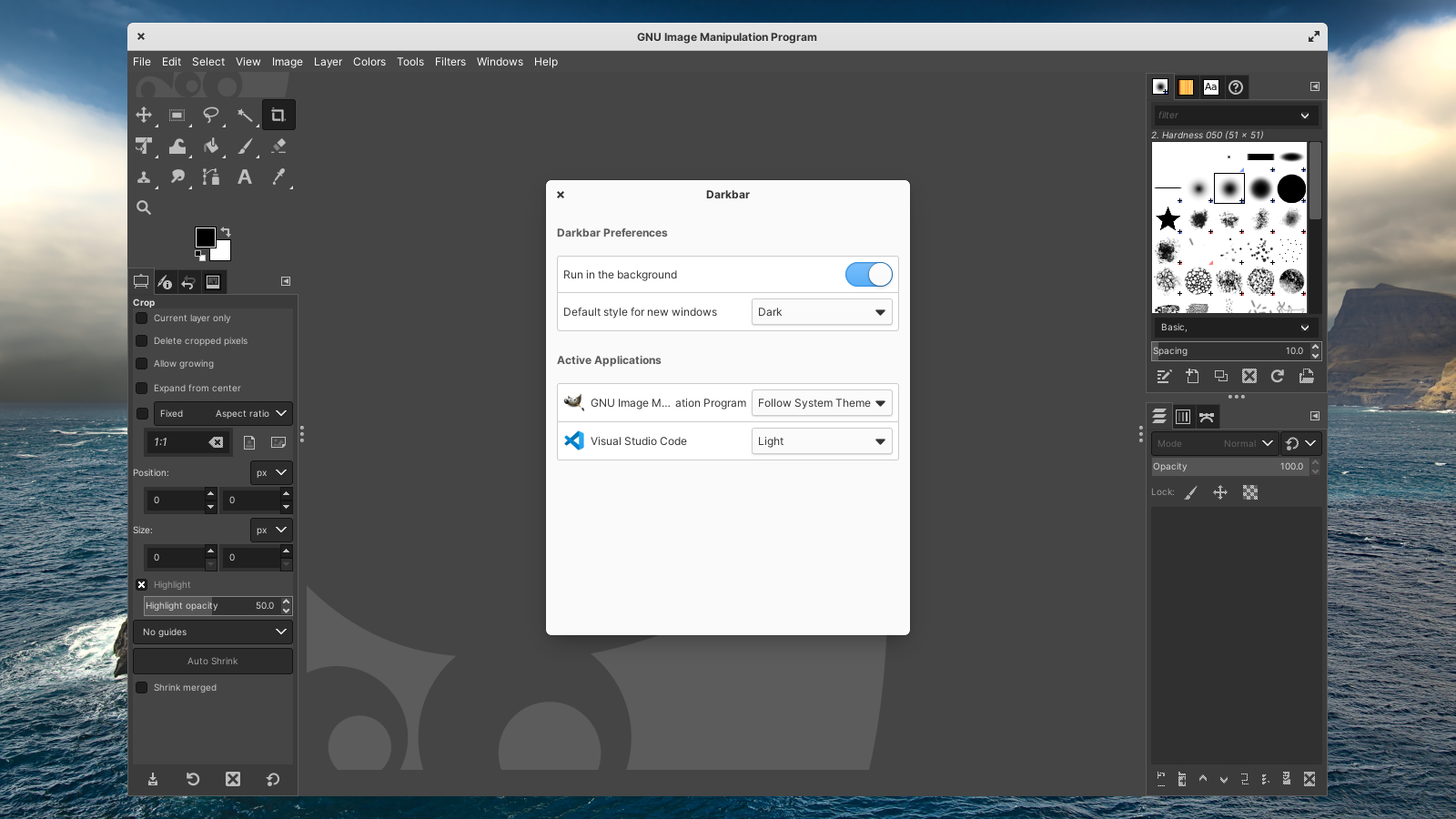Refresh the brushes list
Viewport: 1456px width, 819px height.
pos(1278,376)
